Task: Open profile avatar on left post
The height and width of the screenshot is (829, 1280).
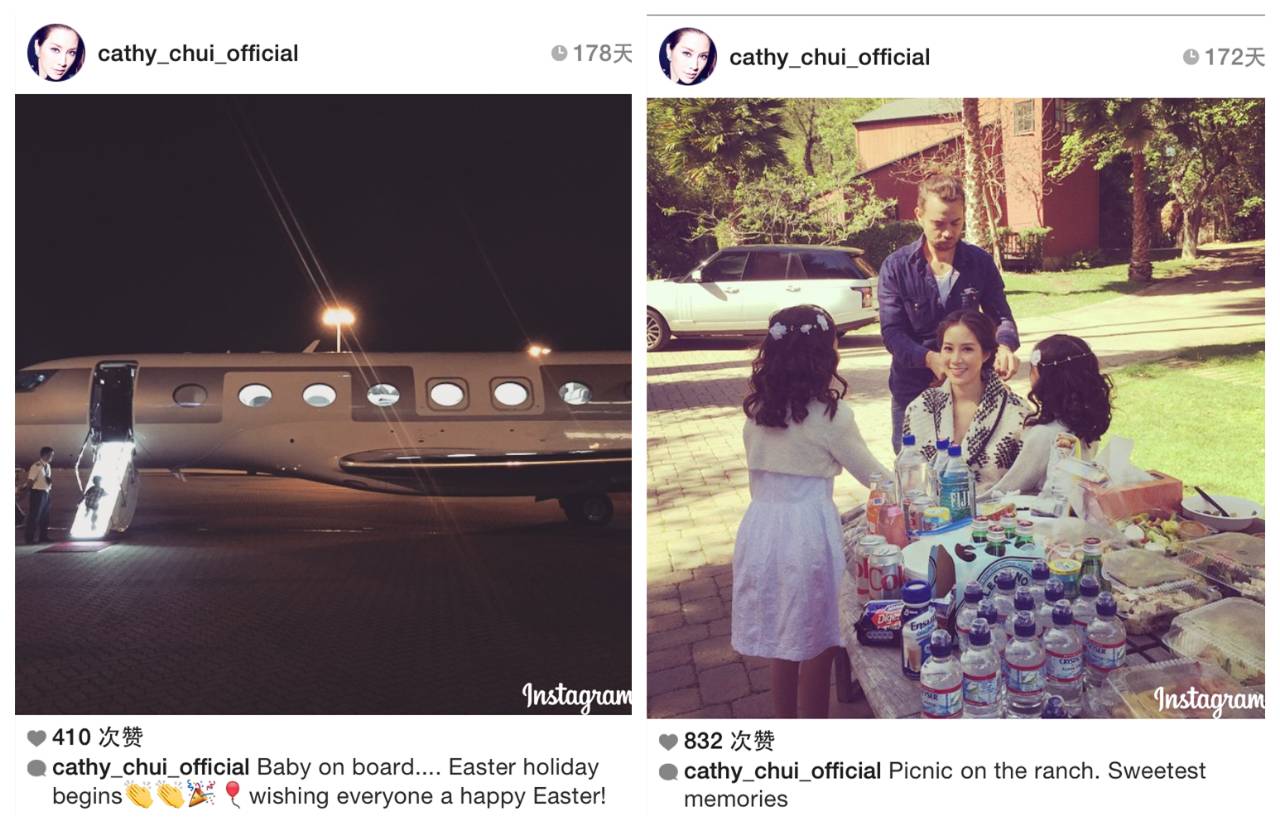Action: click(56, 53)
